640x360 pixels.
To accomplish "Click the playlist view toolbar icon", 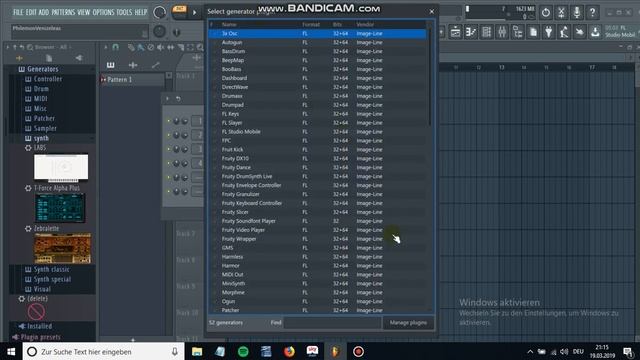I will pos(456,32).
